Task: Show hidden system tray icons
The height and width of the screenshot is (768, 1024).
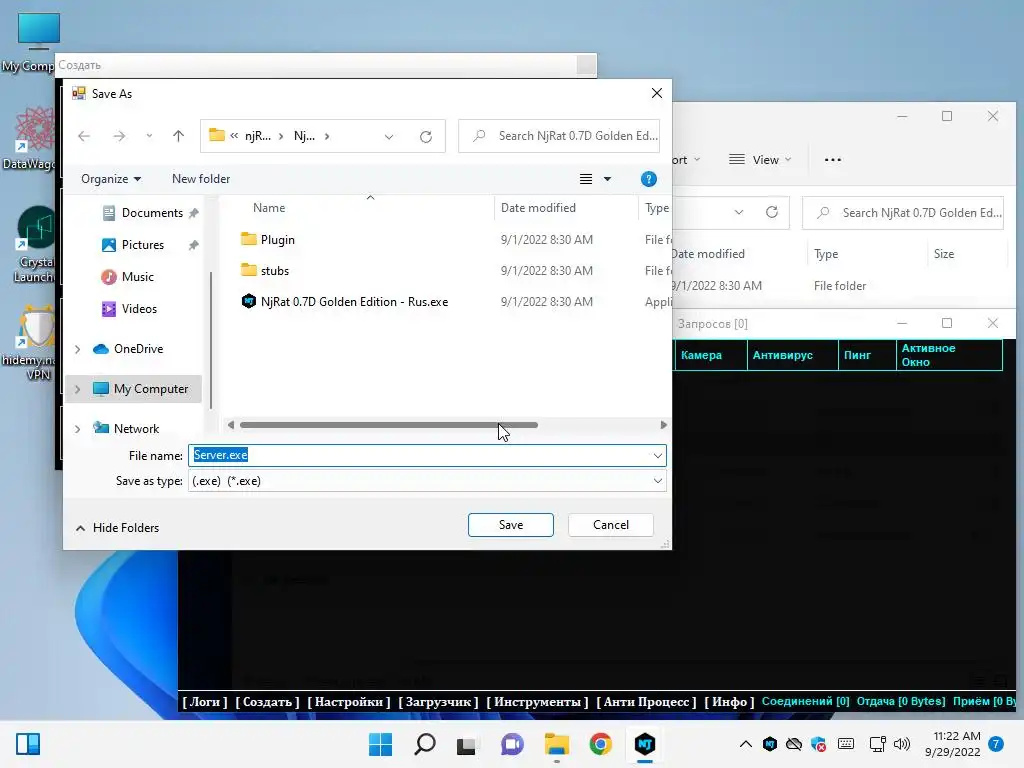Action: [x=745, y=744]
